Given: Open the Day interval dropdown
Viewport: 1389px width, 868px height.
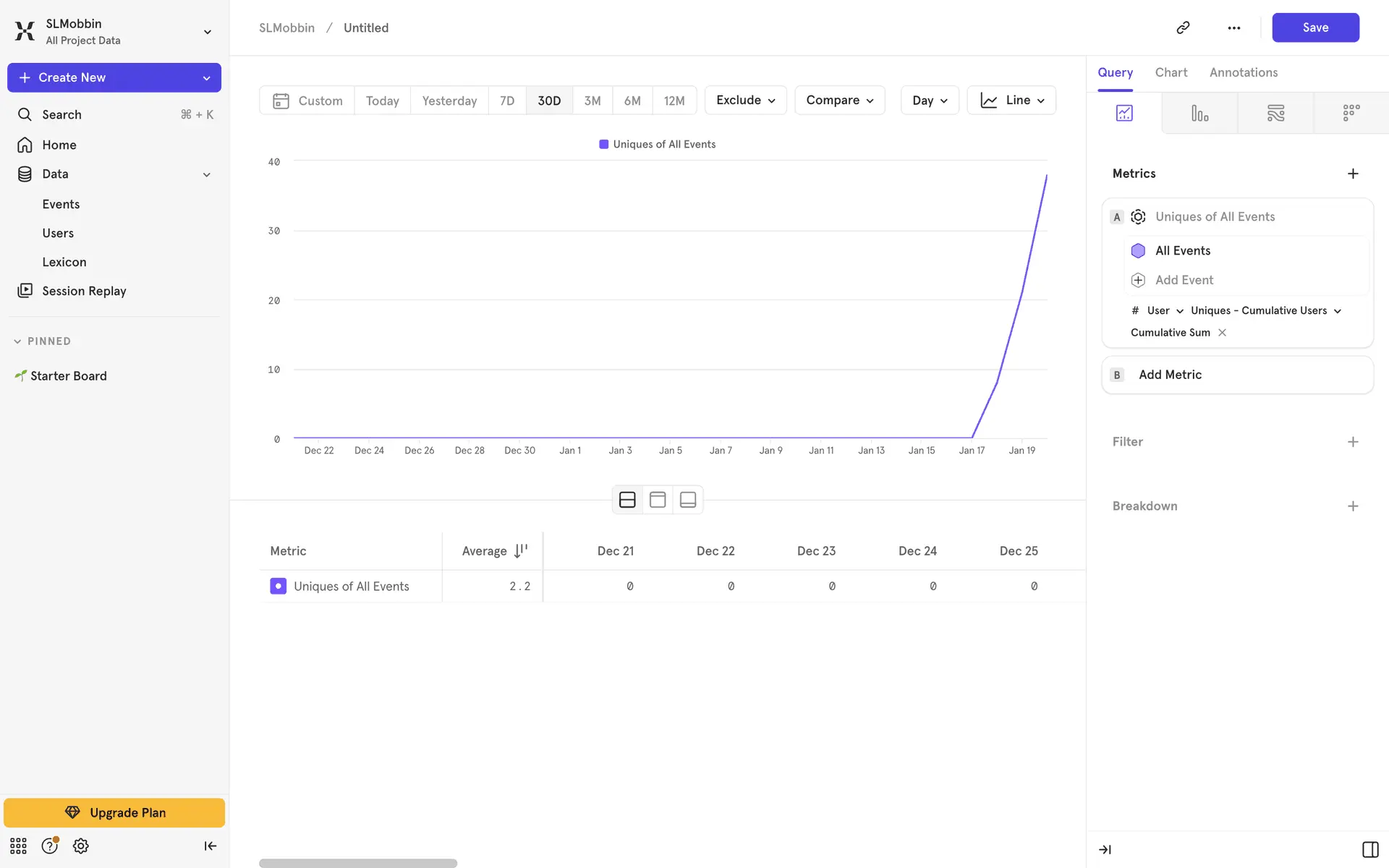Looking at the screenshot, I should 929,101.
